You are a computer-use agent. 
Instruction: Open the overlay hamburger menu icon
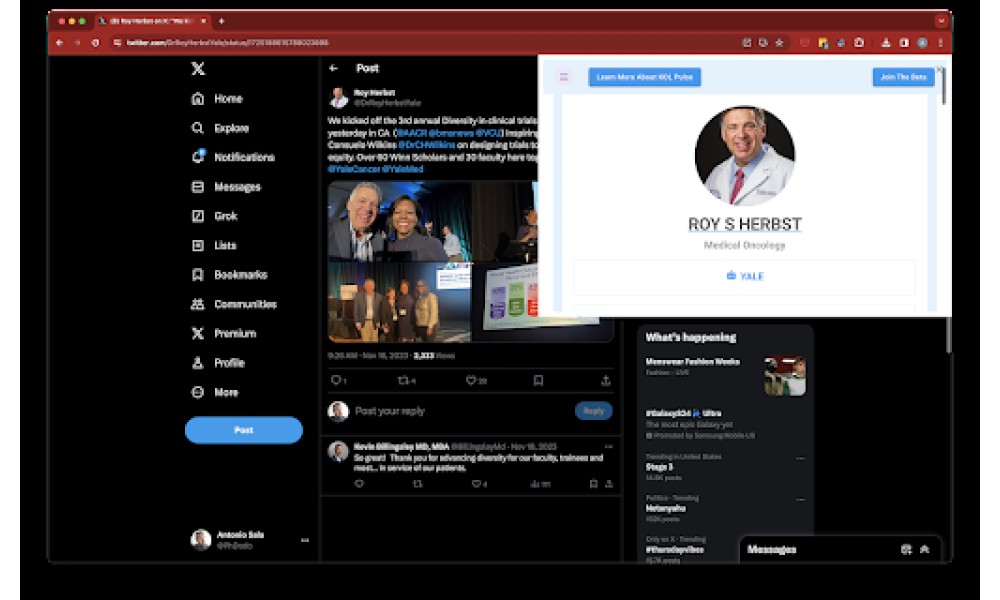click(564, 77)
